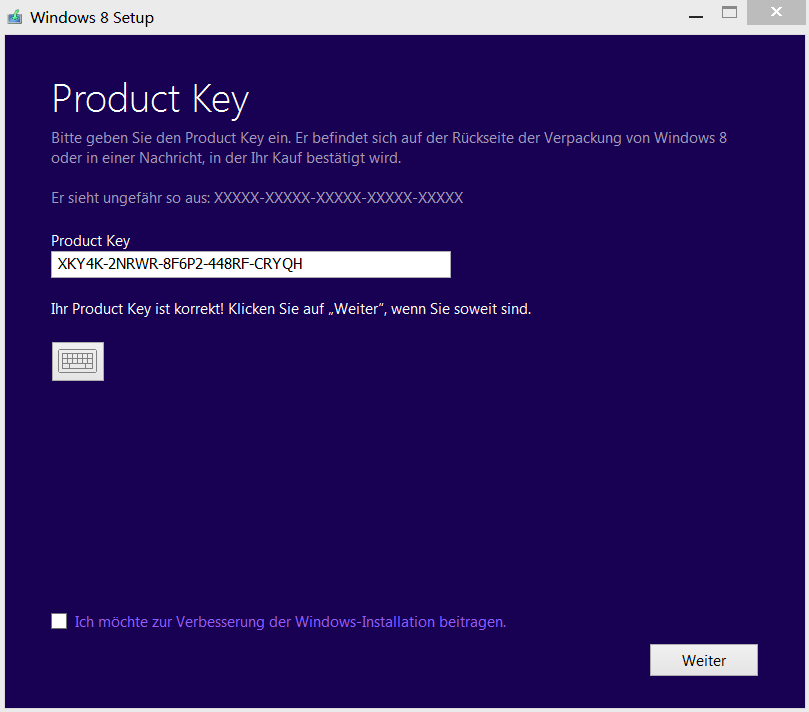Click the example key format XXXXX-XXXXX text

pyautogui.click(x=338, y=198)
